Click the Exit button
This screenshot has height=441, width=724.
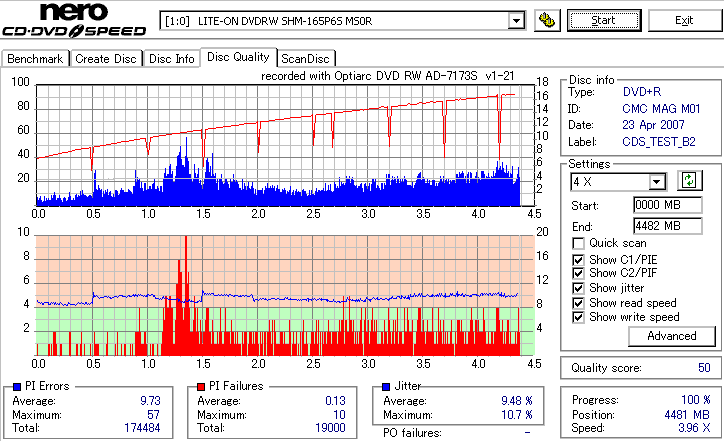click(x=684, y=20)
